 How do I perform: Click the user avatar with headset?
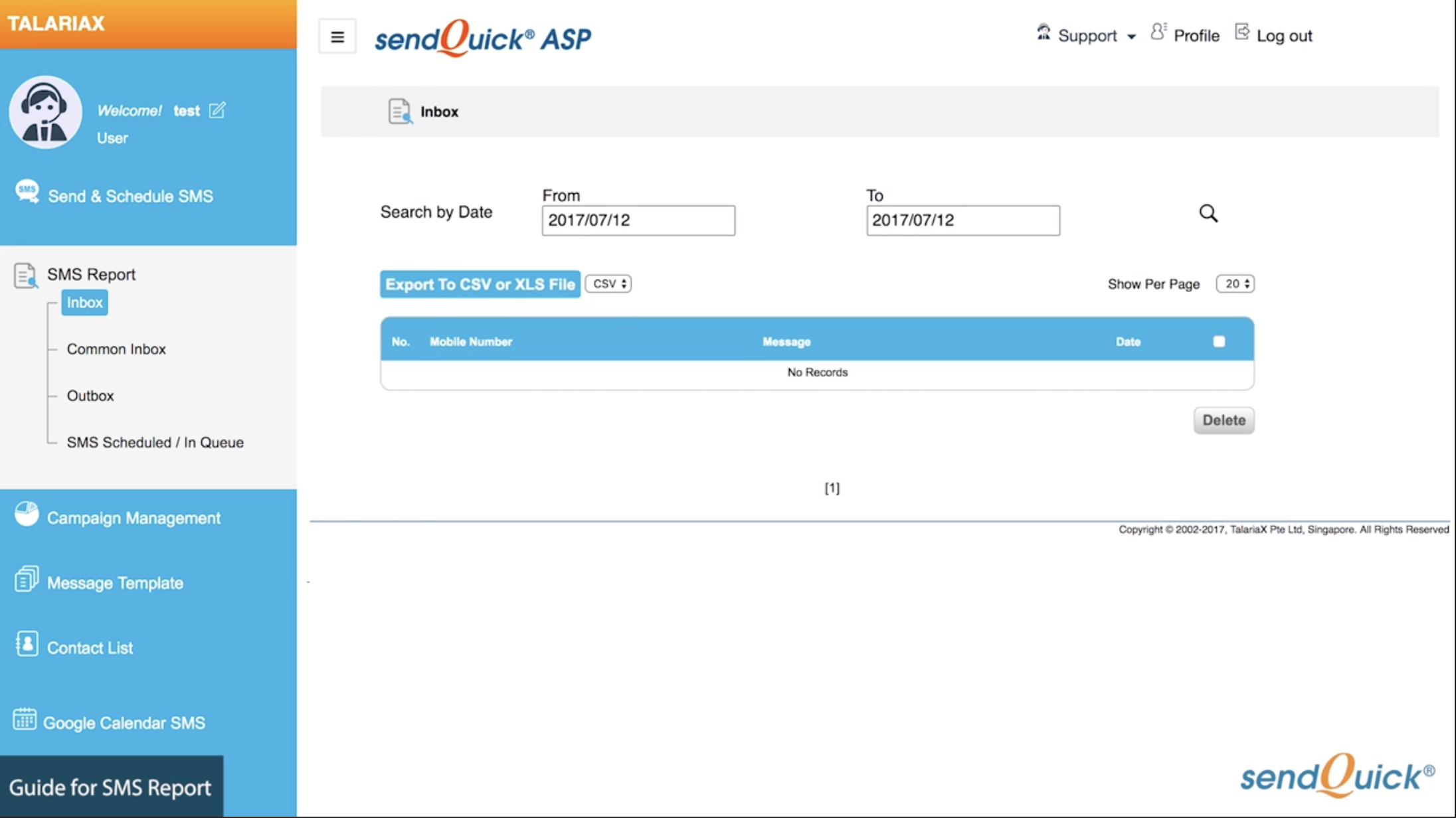[45, 112]
